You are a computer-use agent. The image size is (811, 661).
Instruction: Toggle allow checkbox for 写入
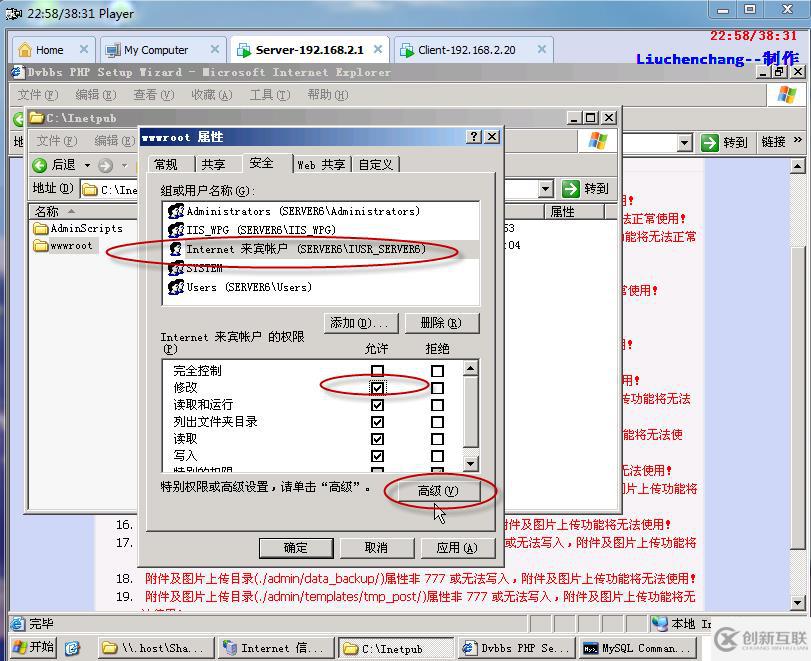pos(378,456)
